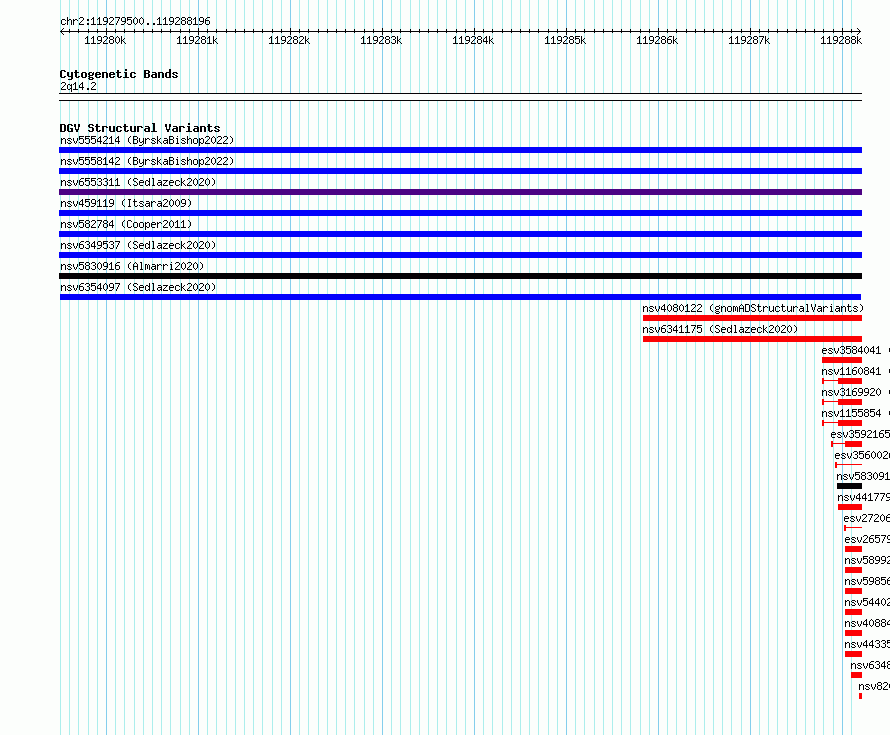Click the blue bar under nsv5558142
The height and width of the screenshot is (735, 890).
(460, 171)
